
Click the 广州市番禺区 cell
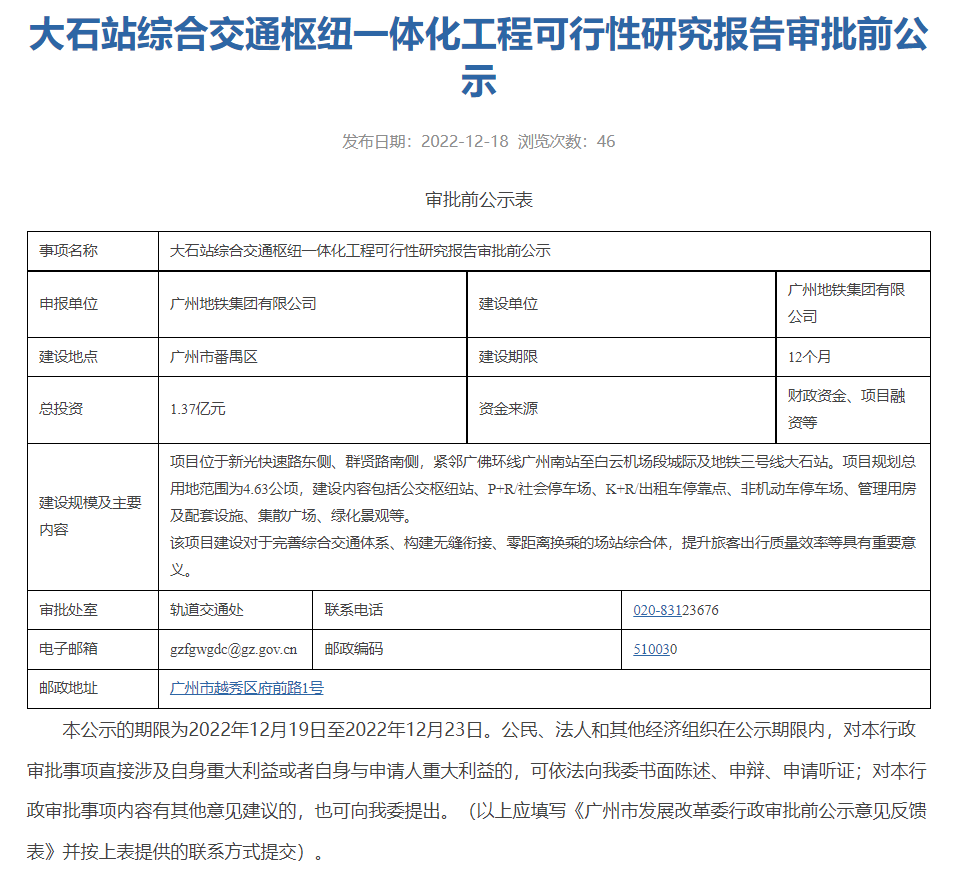pyautogui.click(x=312, y=357)
